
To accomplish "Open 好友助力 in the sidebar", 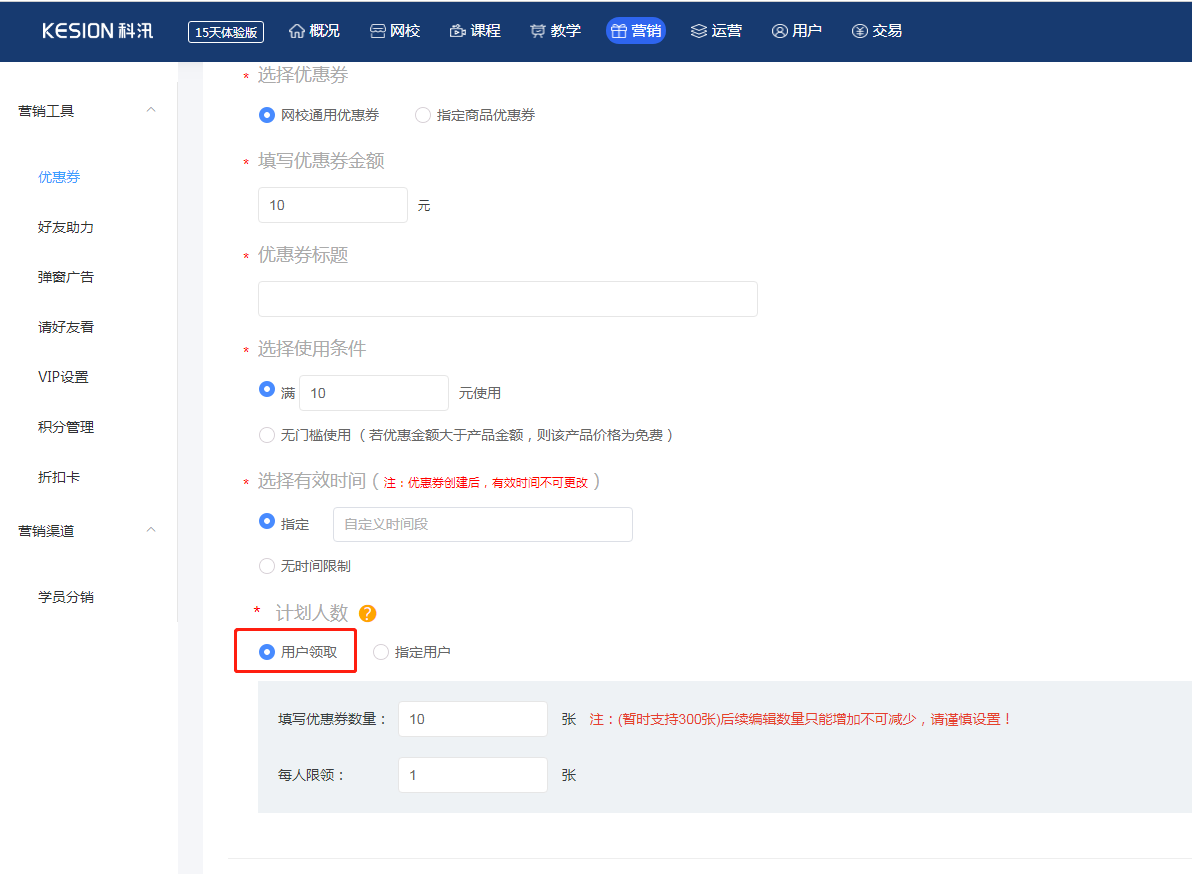I will pyautogui.click(x=66, y=227).
